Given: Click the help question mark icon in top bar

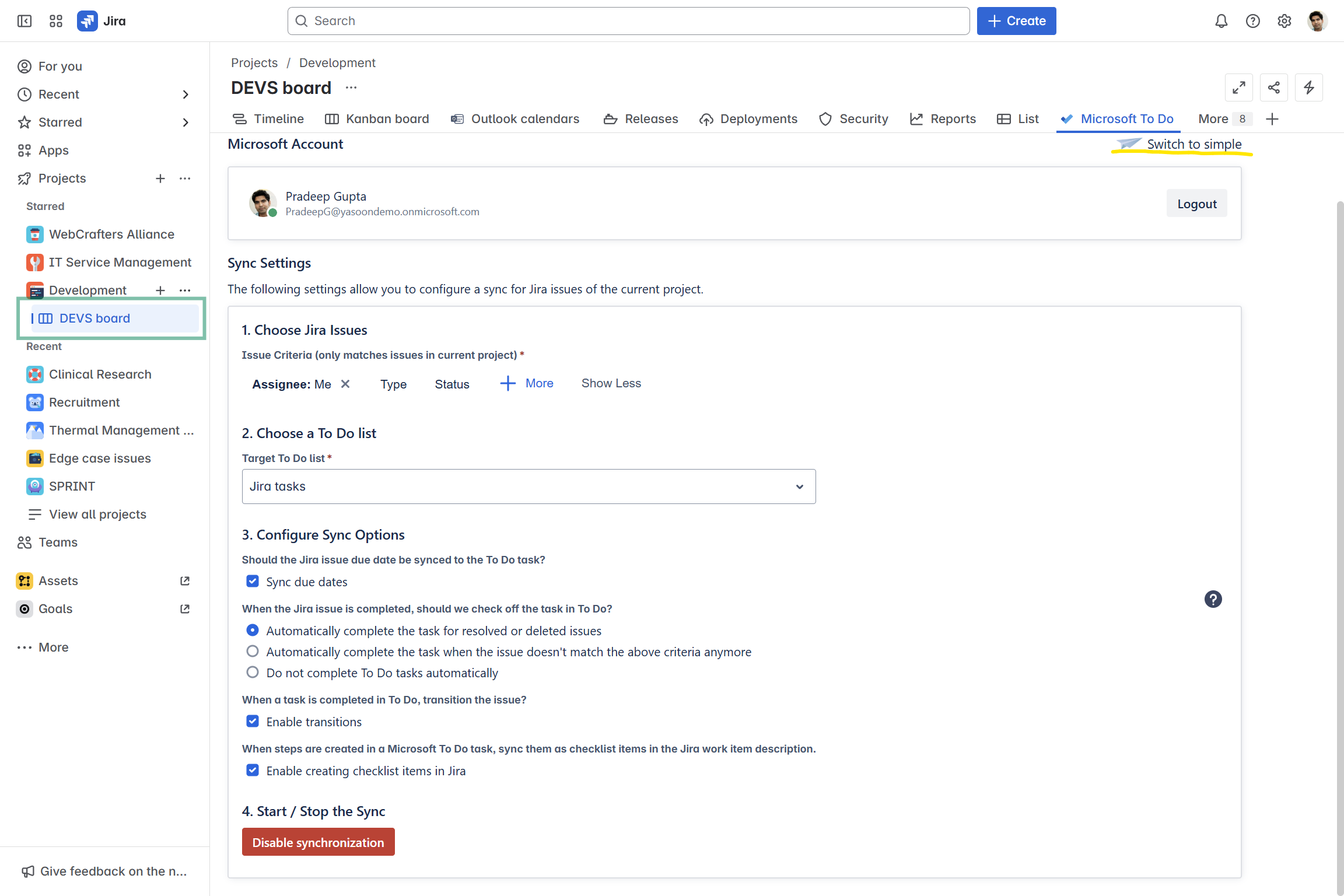Looking at the screenshot, I should tap(1252, 21).
